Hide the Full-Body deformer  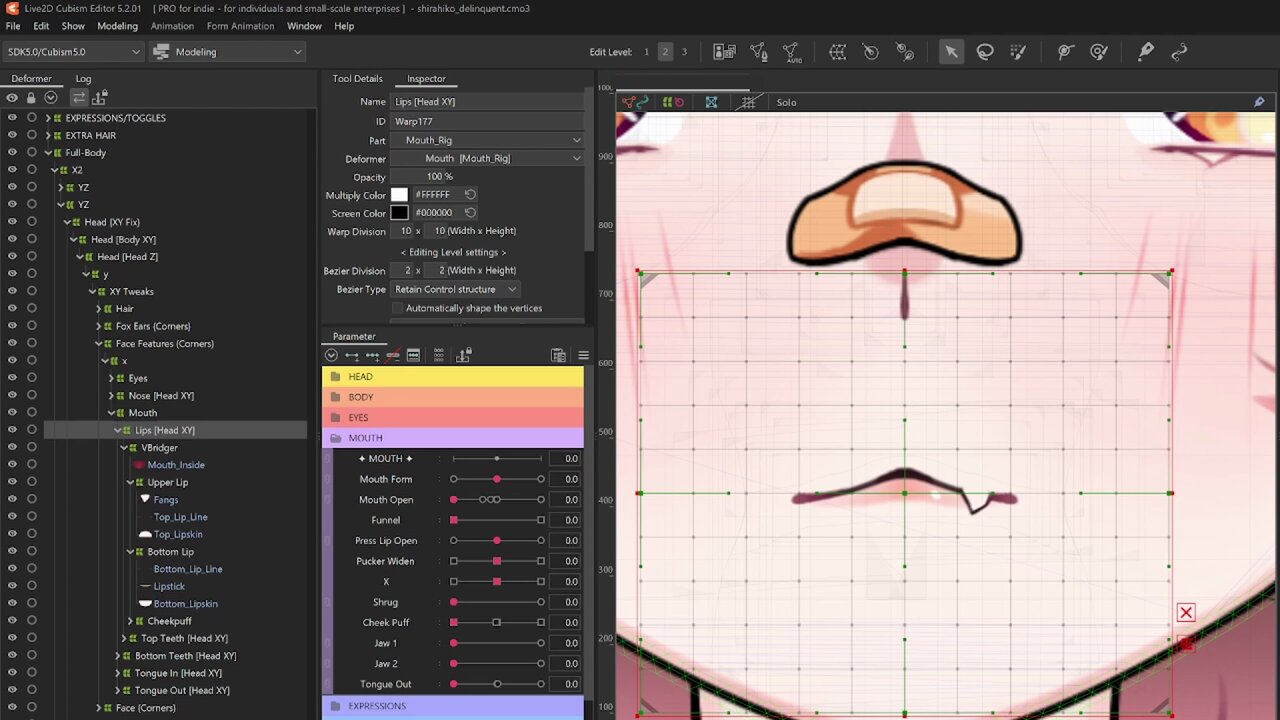(12, 152)
